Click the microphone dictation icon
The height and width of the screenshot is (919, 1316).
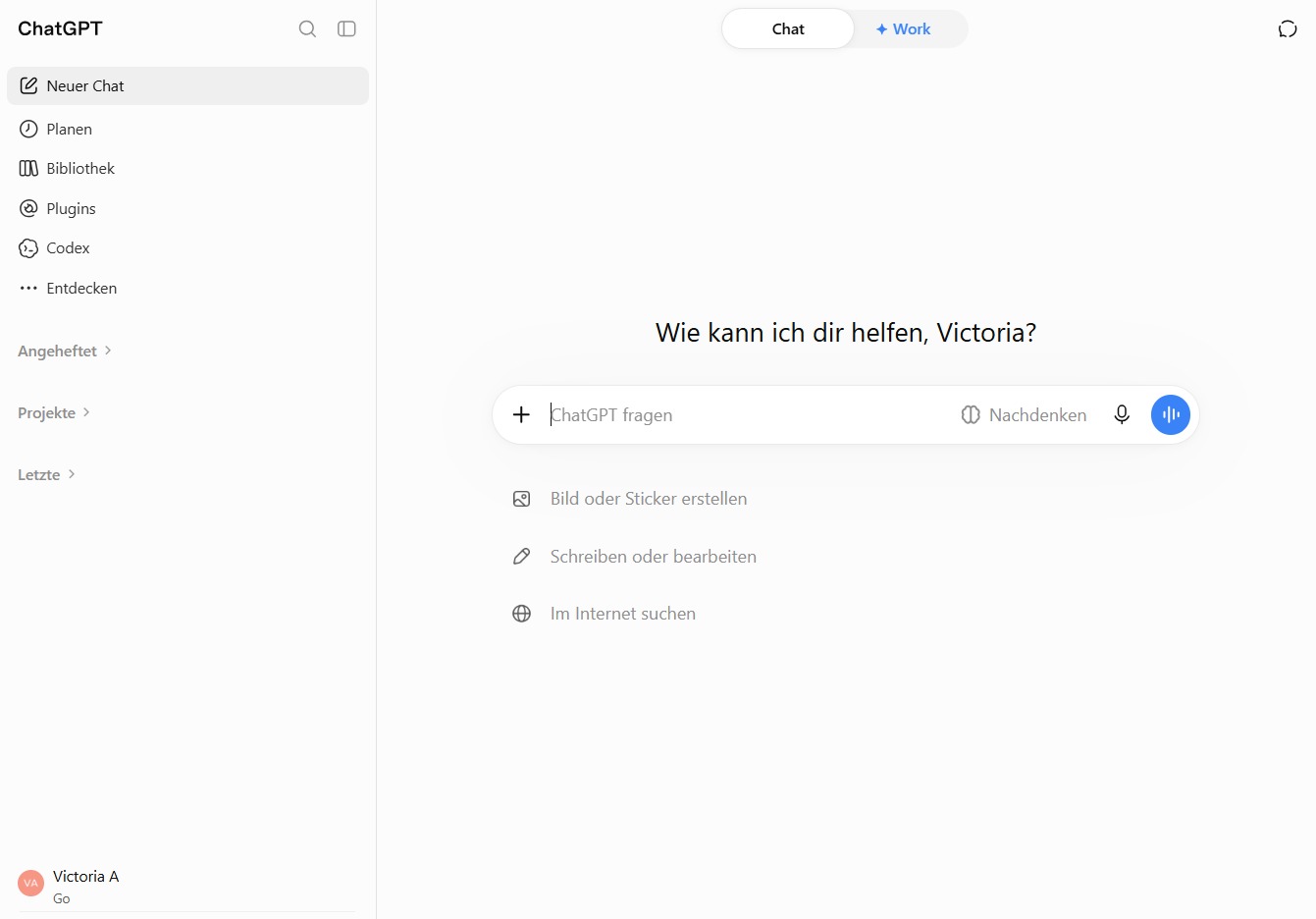pyautogui.click(x=1122, y=414)
